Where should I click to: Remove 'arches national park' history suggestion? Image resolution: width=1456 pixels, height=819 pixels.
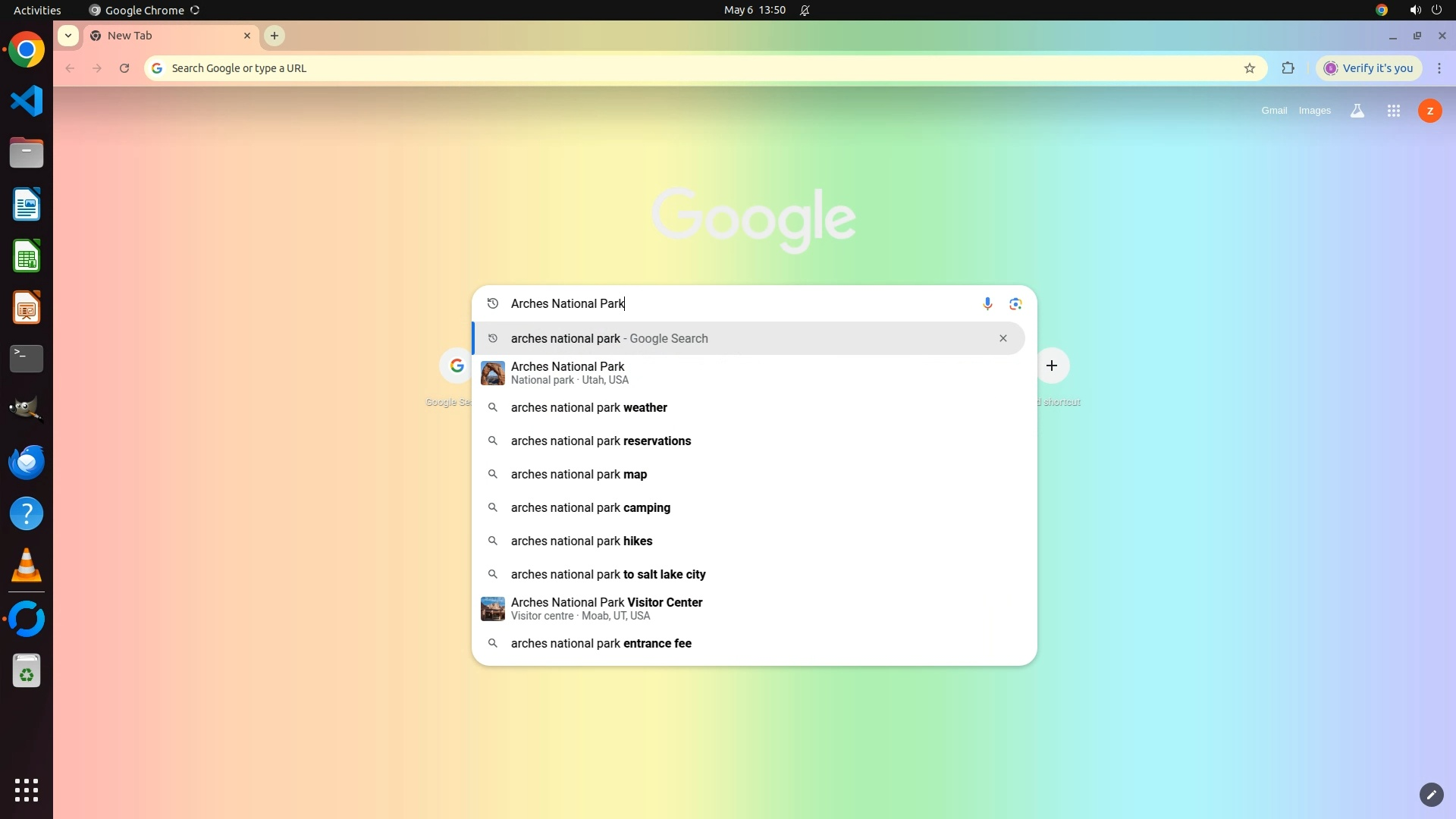[1003, 338]
